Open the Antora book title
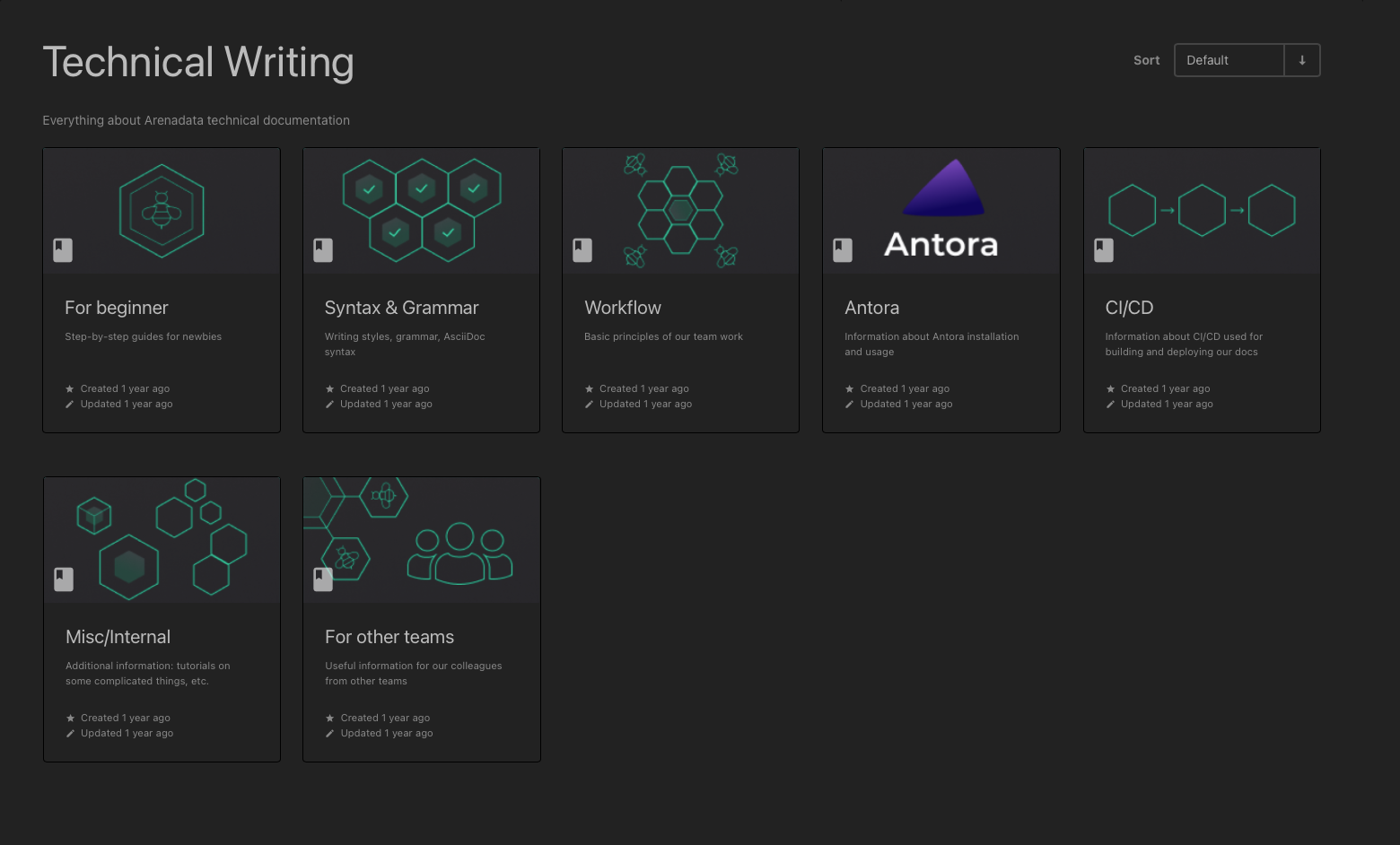Screen dimensions: 1400x845 (x=872, y=308)
